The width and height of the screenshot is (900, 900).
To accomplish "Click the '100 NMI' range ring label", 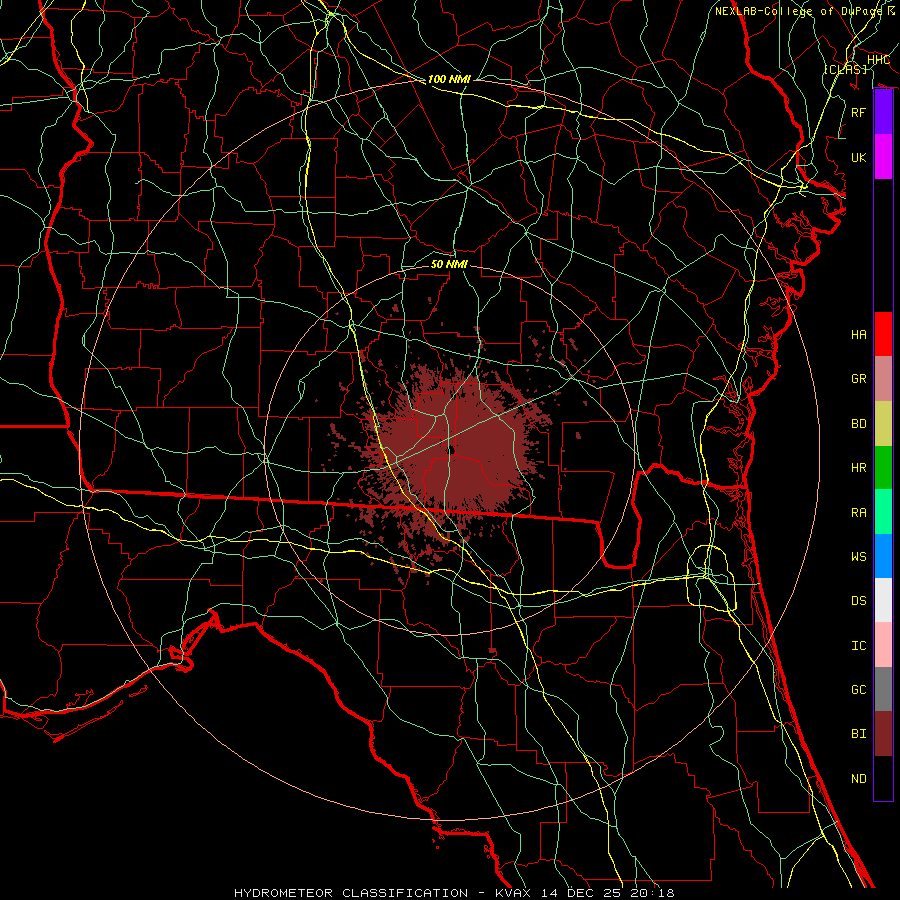I will click(449, 79).
